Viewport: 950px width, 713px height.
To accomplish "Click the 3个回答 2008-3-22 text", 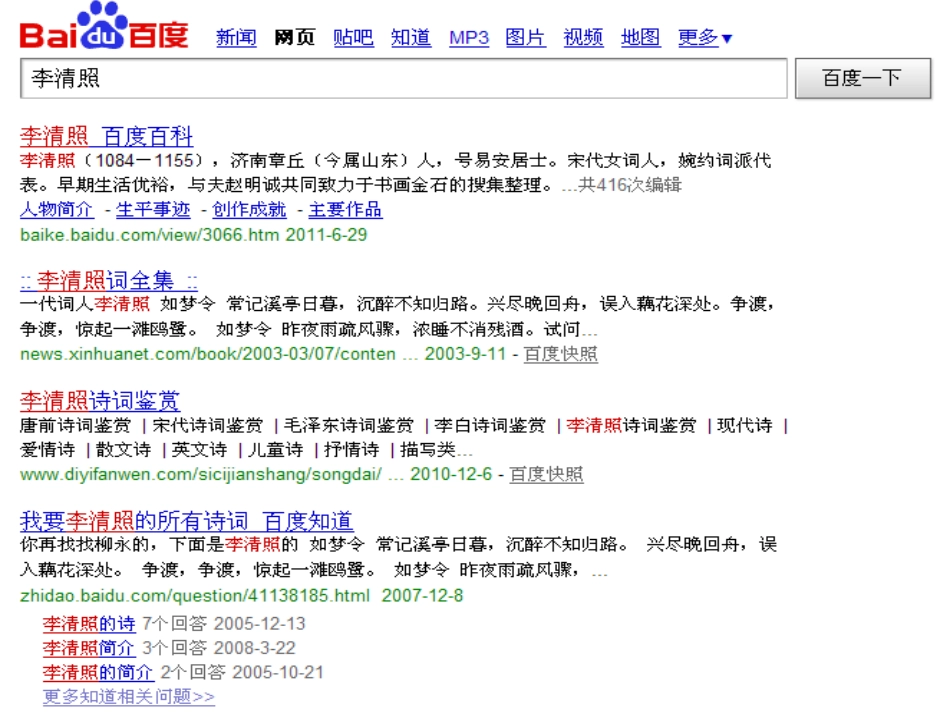I will (219, 648).
